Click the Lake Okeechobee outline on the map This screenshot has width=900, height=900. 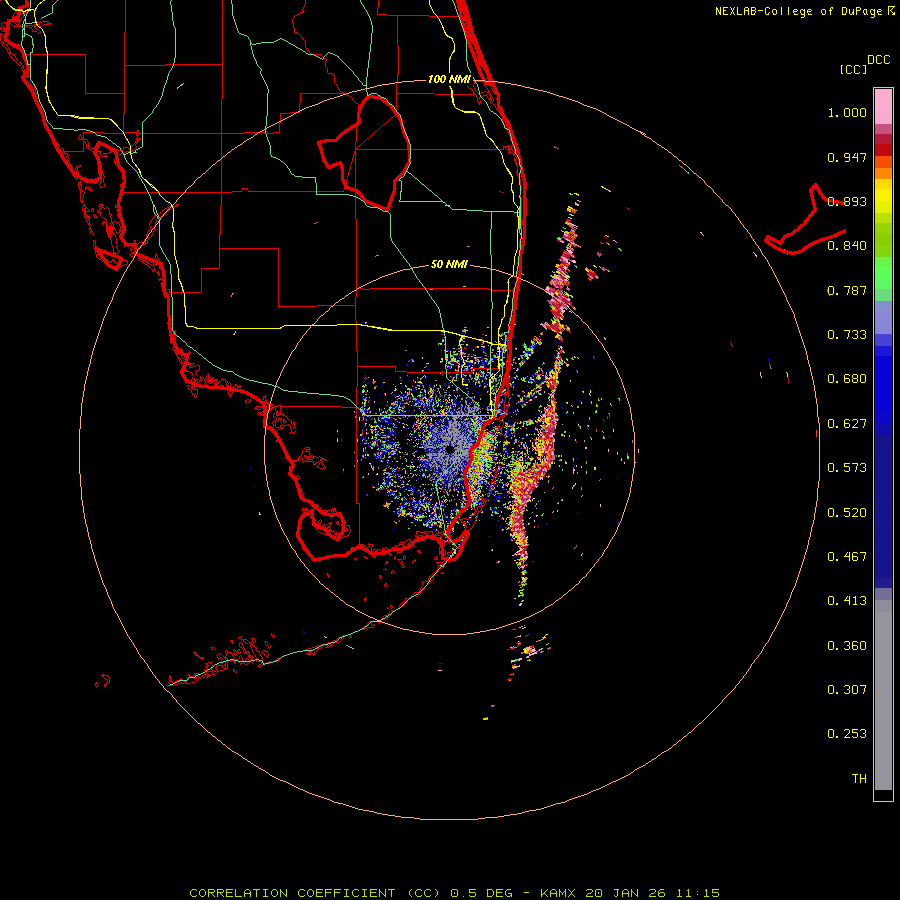tap(364, 152)
